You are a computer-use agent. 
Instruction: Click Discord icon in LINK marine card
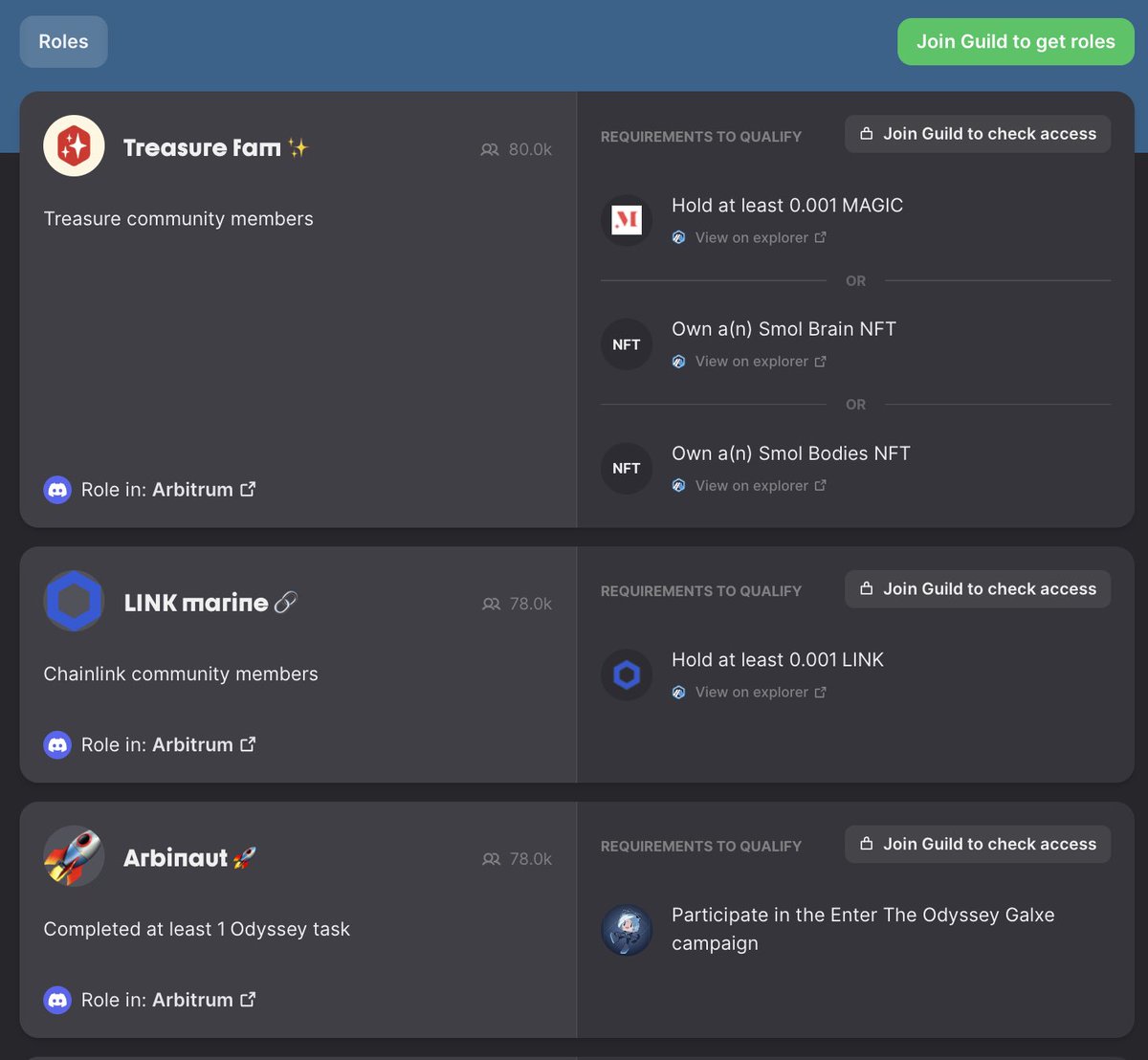click(57, 744)
